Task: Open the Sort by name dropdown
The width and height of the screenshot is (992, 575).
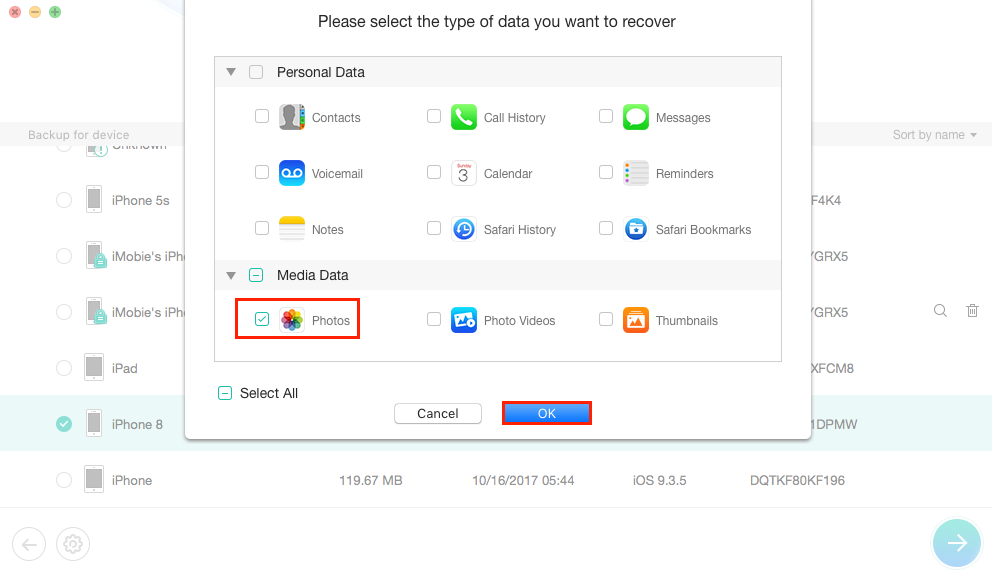Action: pyautogui.click(x=934, y=135)
